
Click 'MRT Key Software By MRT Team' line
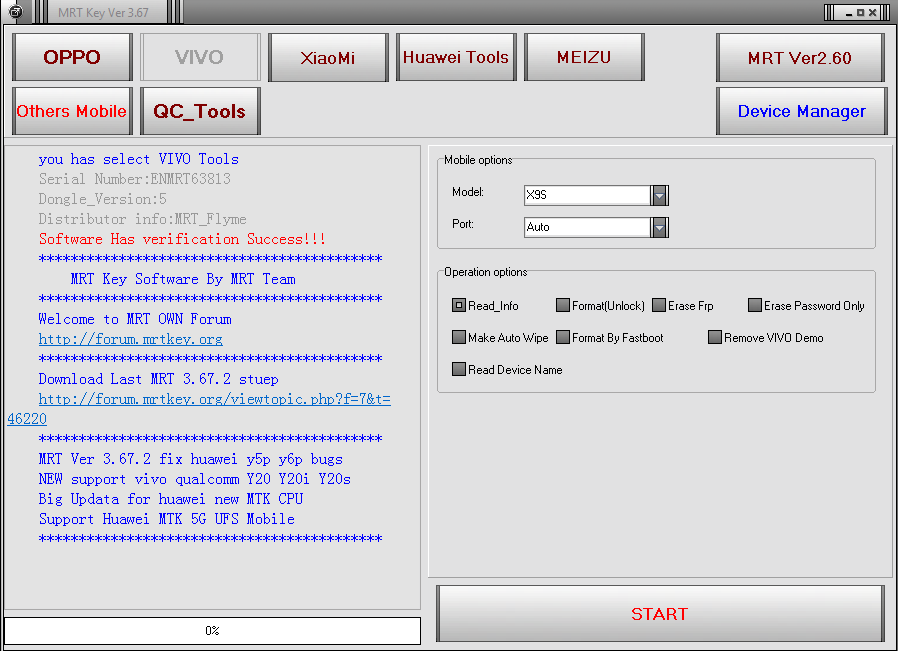tap(183, 279)
